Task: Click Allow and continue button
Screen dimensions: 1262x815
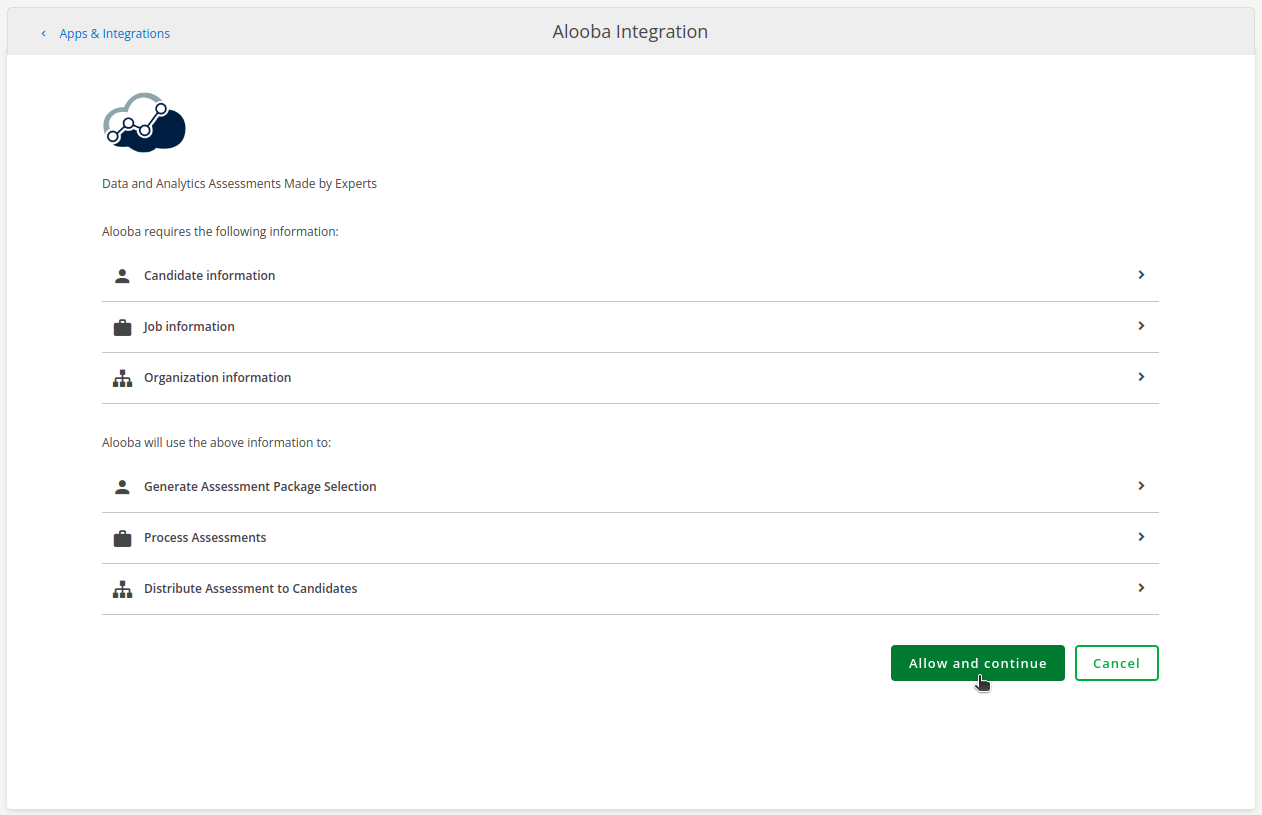Action: click(977, 663)
